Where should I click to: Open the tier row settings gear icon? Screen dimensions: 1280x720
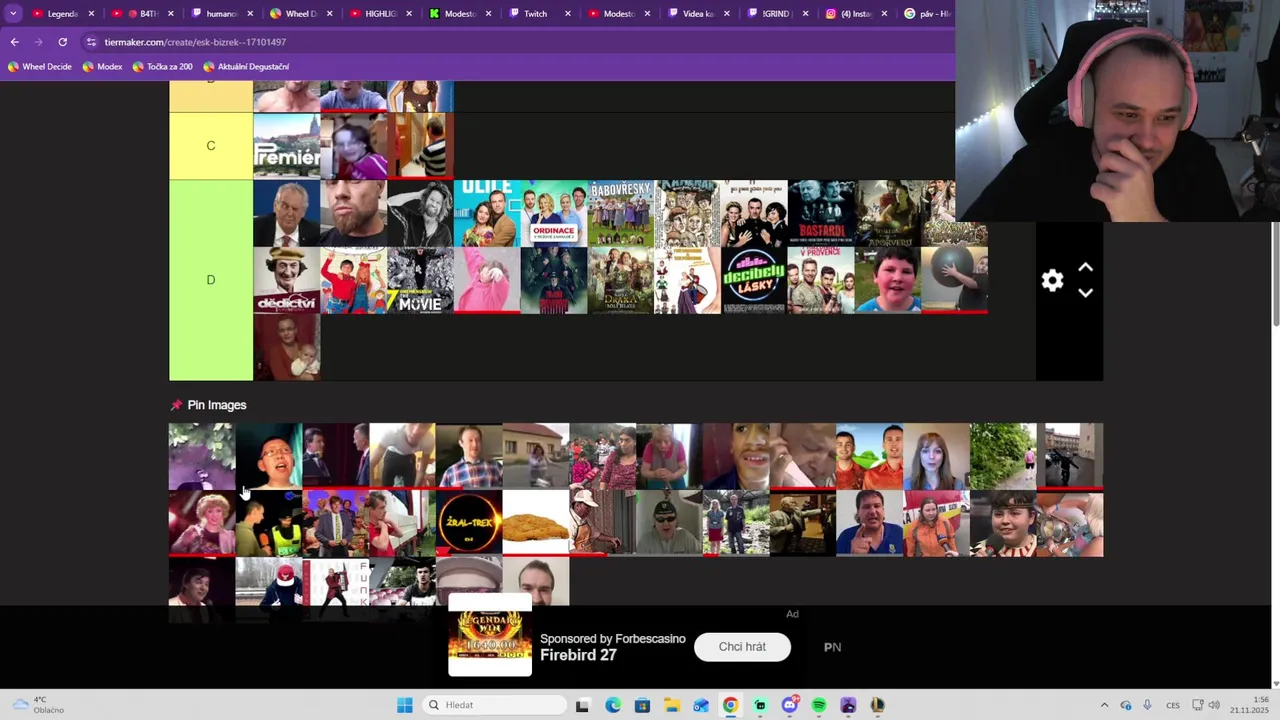[1052, 281]
